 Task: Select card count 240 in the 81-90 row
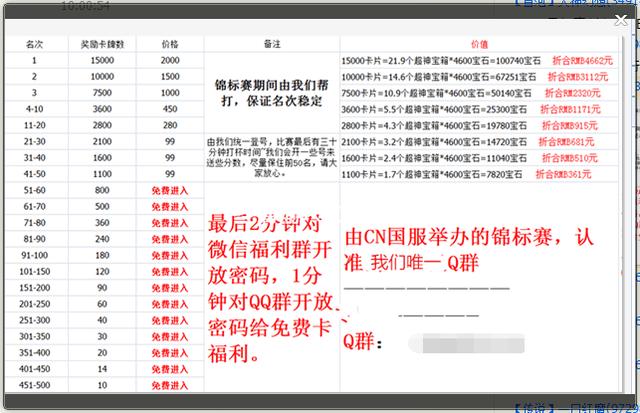point(102,239)
